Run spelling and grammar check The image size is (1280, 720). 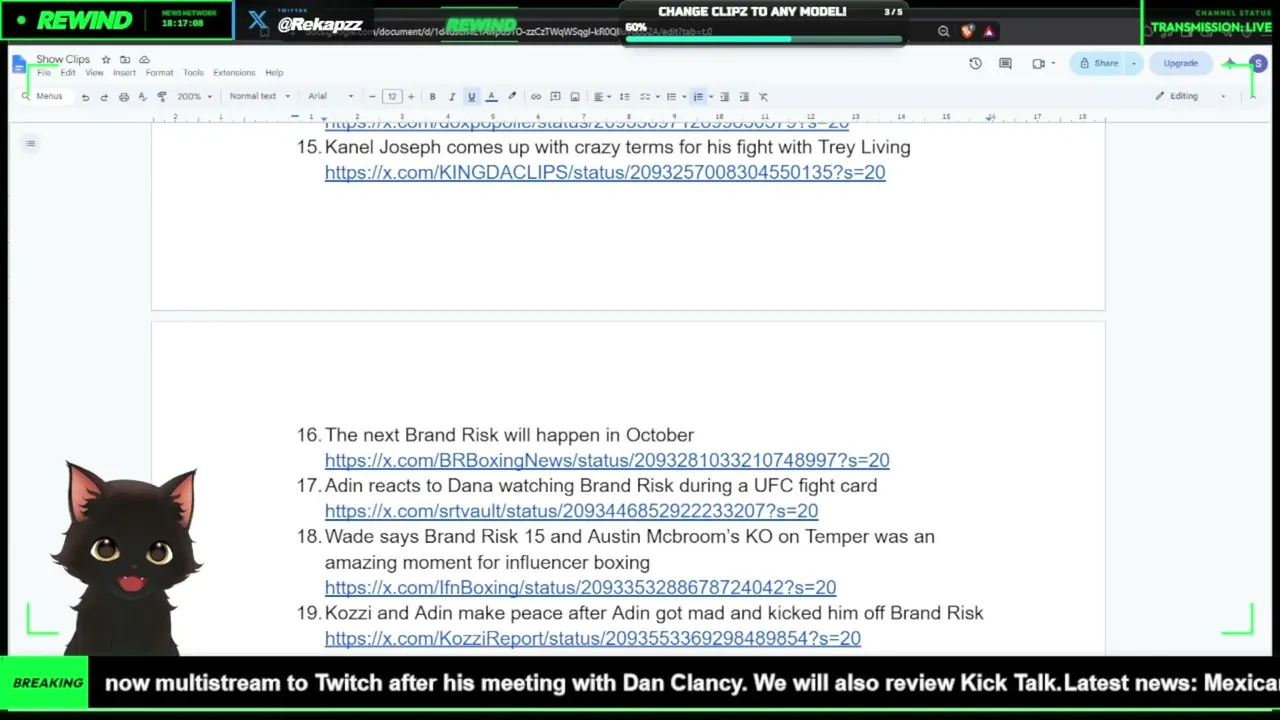tap(142, 97)
